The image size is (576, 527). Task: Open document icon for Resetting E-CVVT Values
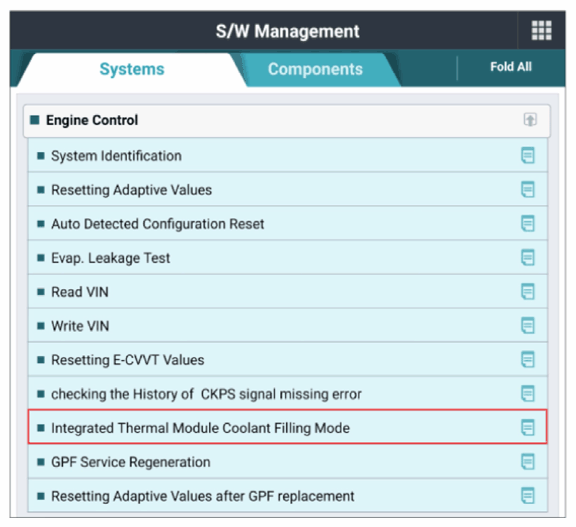pos(528,360)
